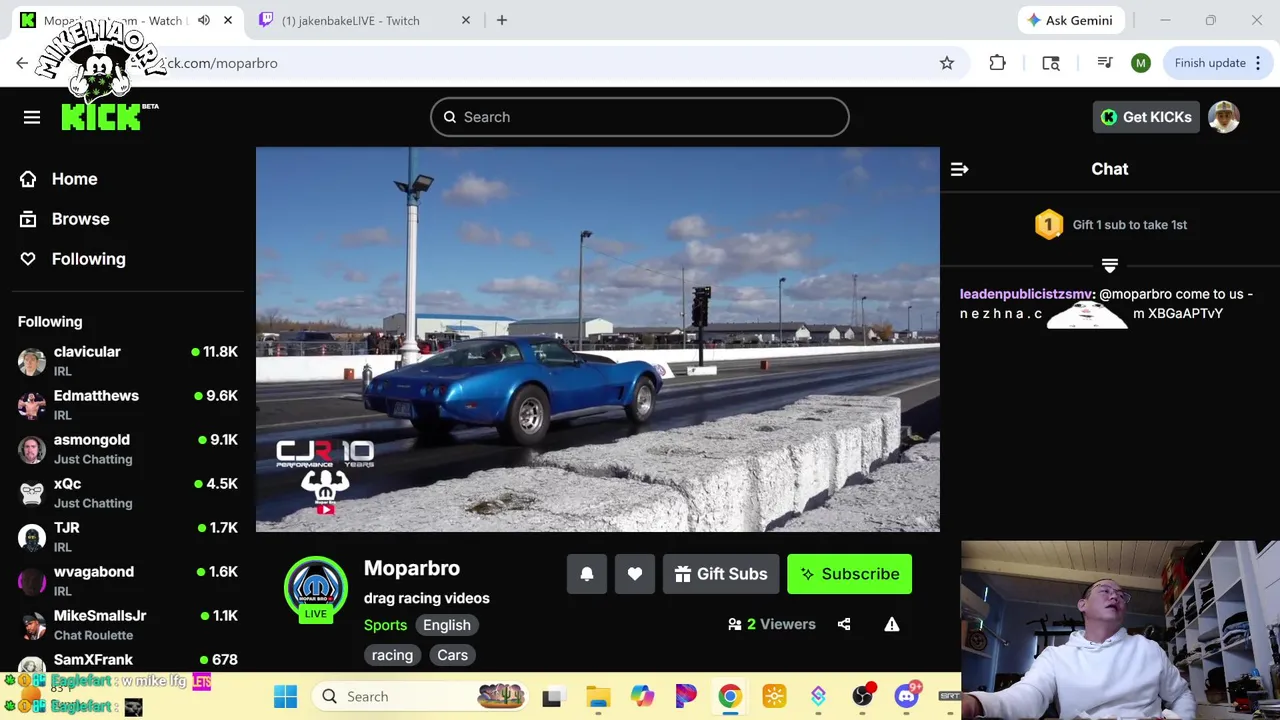Viewport: 1280px width, 720px height.
Task: Open the Sports category link
Action: pyautogui.click(x=385, y=625)
